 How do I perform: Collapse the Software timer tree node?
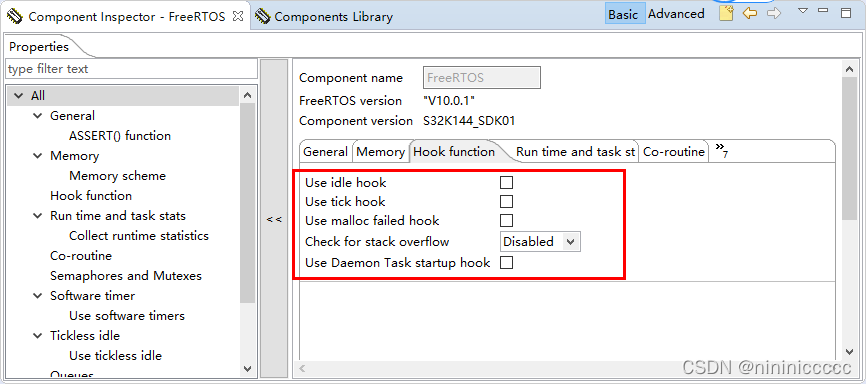tap(38, 296)
